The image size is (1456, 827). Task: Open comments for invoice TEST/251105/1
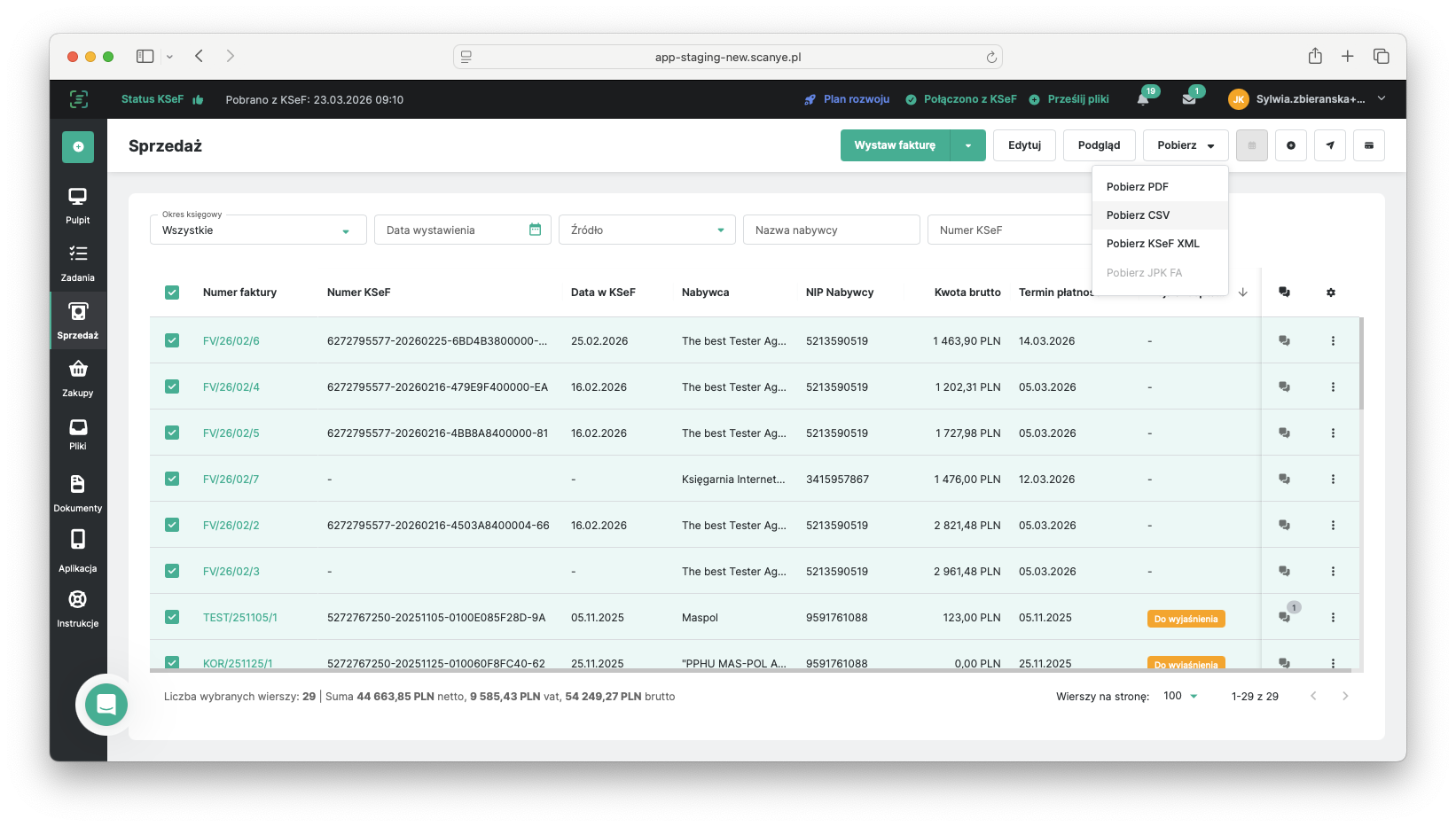pyautogui.click(x=1284, y=617)
